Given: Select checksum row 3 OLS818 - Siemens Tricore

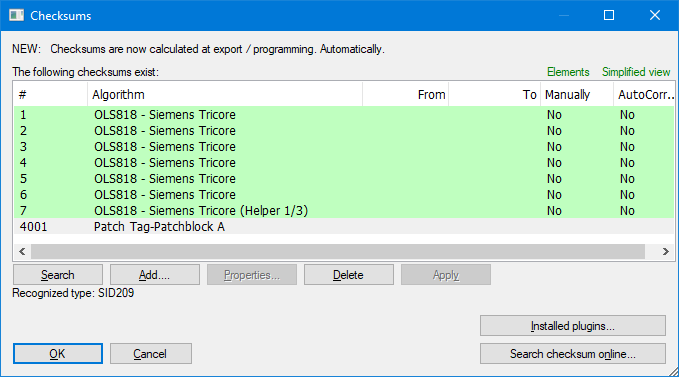Looking at the screenshot, I should pos(344,147).
